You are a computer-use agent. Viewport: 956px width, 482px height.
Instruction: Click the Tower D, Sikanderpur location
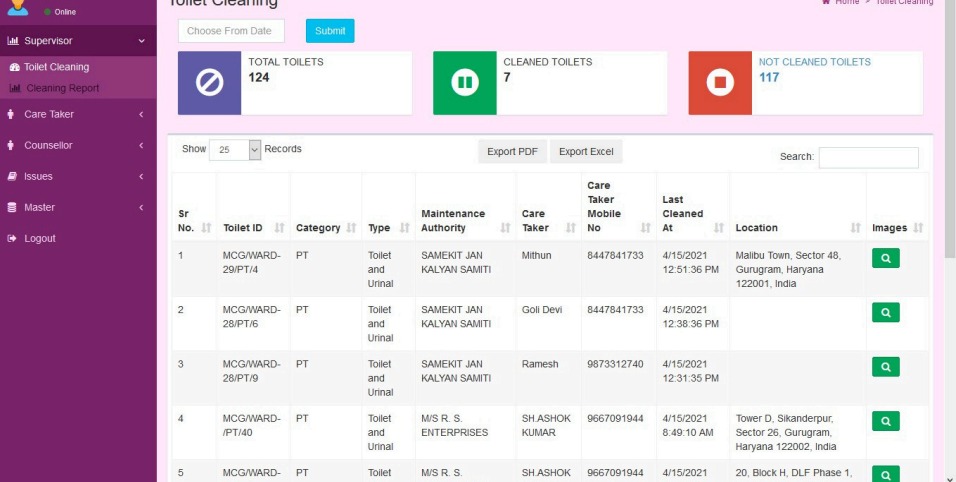(x=785, y=433)
